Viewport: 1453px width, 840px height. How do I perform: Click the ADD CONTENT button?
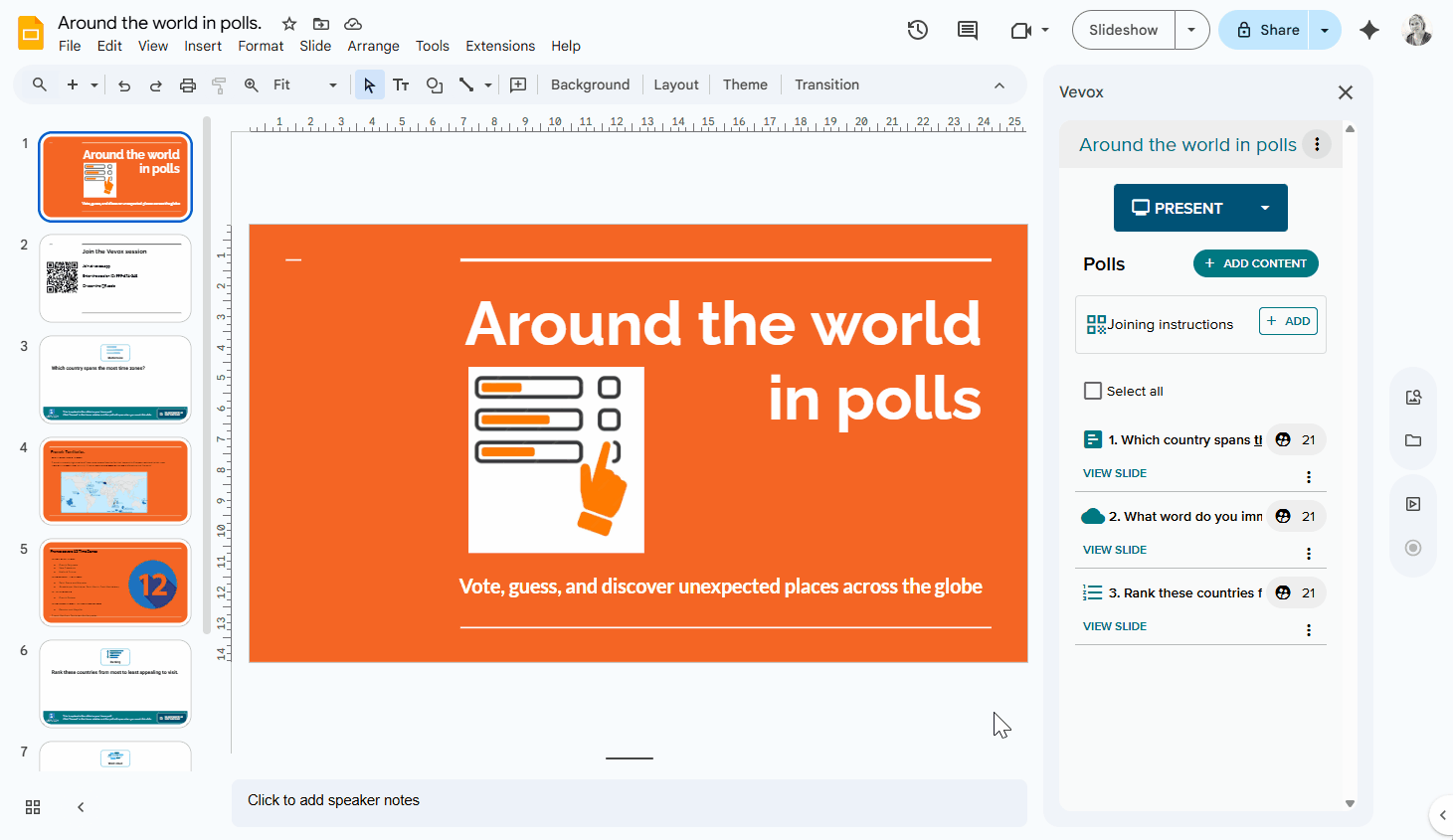(x=1256, y=263)
